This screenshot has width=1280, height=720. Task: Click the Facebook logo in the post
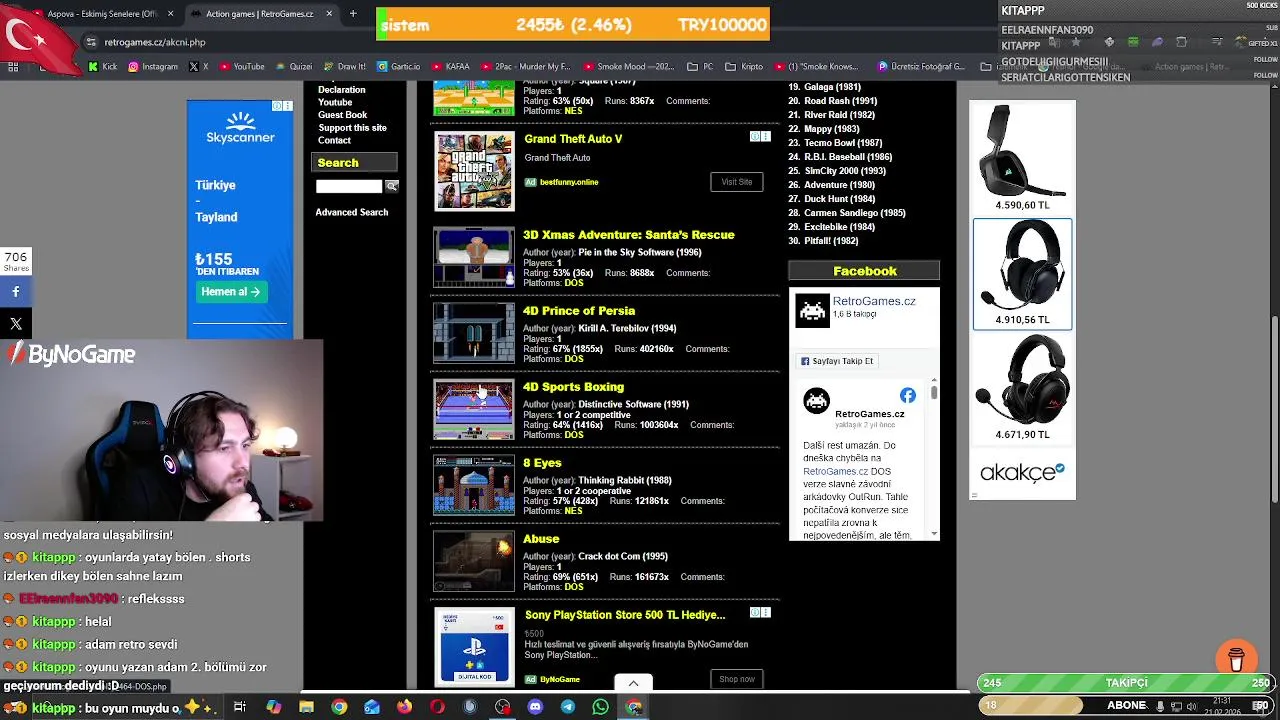click(x=907, y=396)
